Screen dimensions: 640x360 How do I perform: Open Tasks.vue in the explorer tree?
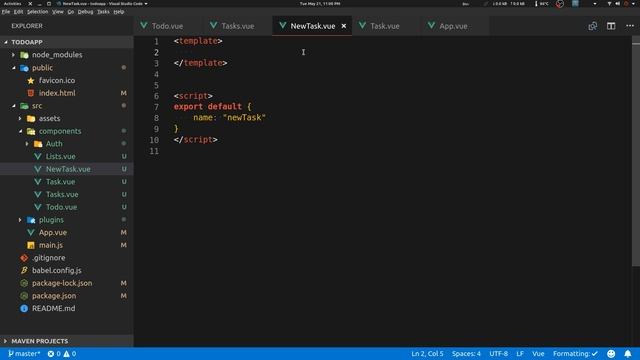click(x=62, y=194)
